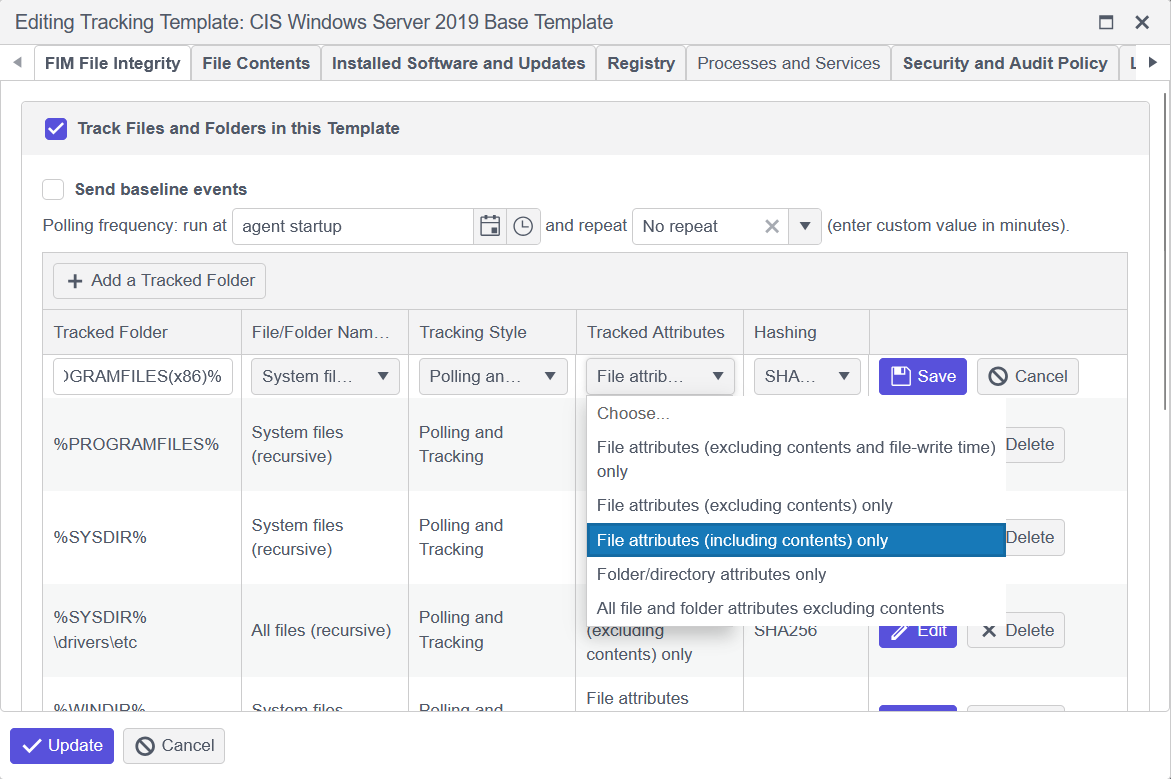Click the dialog vertical scrollbar
Image resolution: width=1171 pixels, height=779 pixels.
1165,250
